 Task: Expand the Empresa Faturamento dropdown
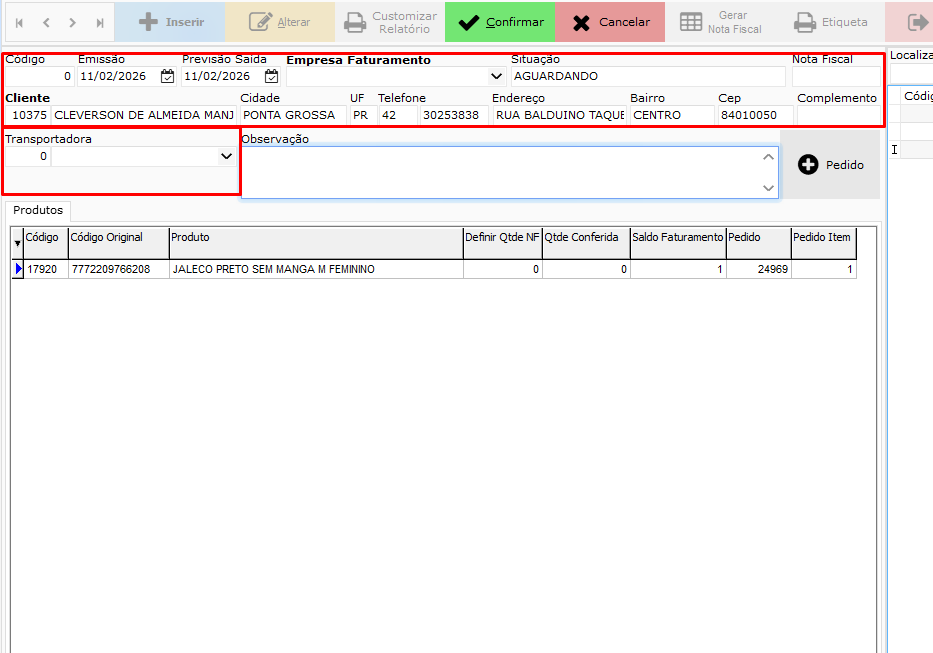pyautogui.click(x=496, y=76)
